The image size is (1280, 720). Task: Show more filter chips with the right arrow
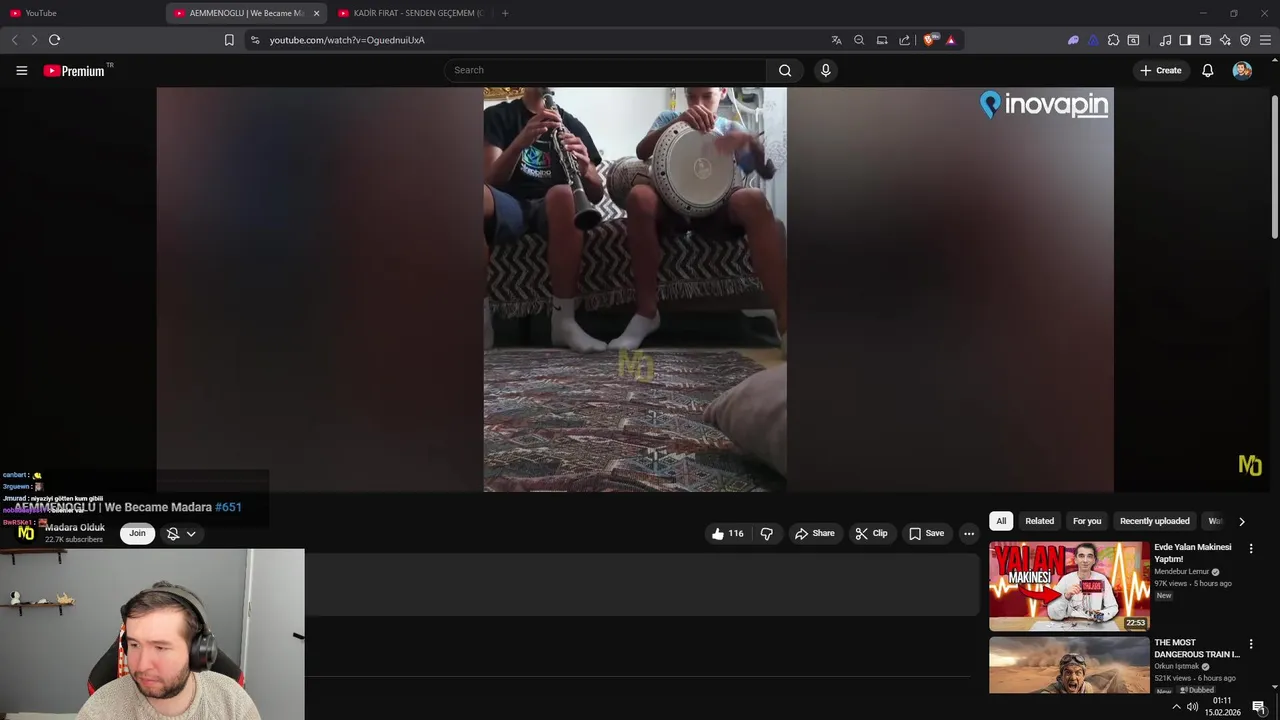1241,521
